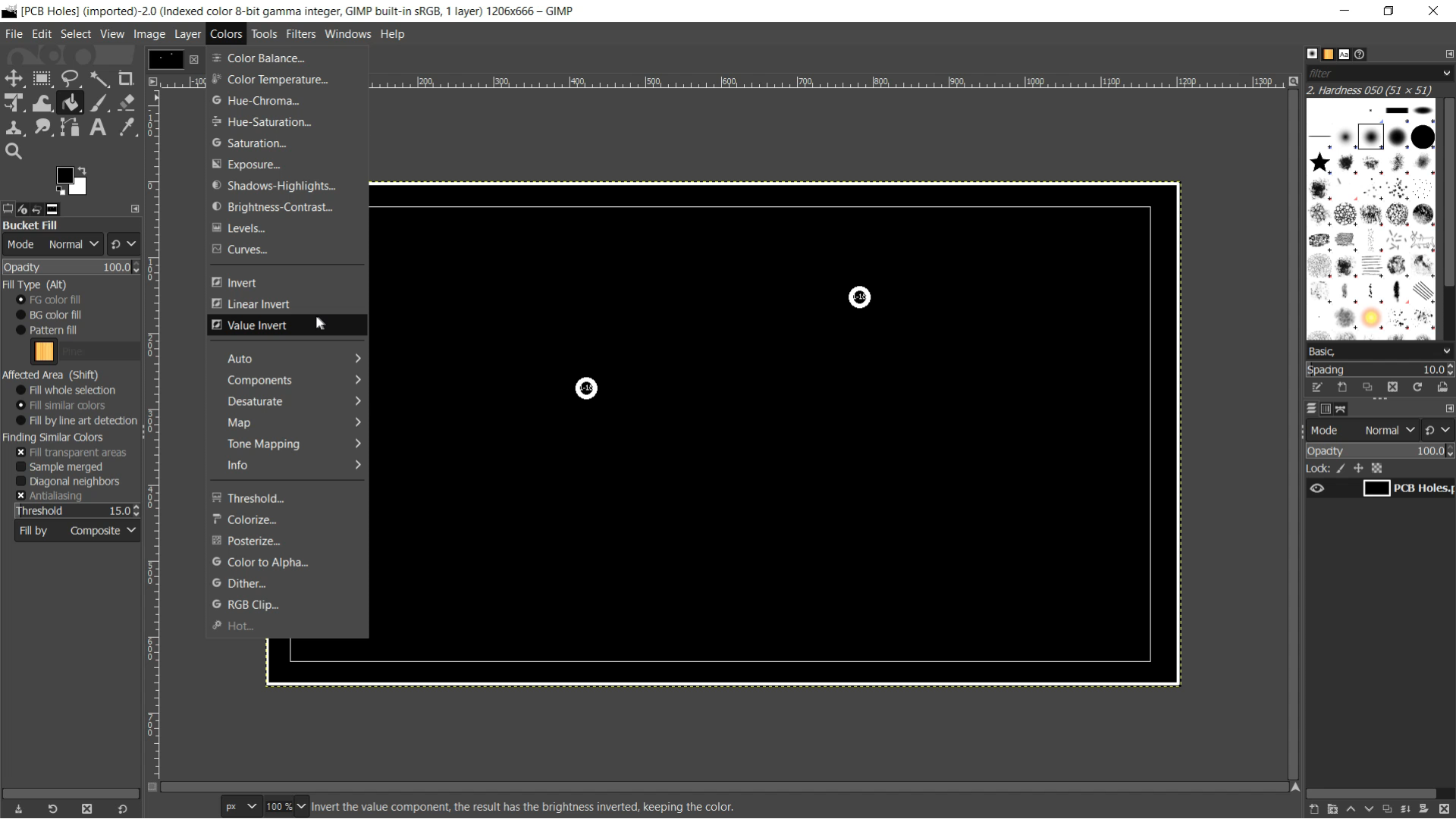The width and height of the screenshot is (1456, 819).
Task: Activate the Text tool
Action: pos(99,127)
